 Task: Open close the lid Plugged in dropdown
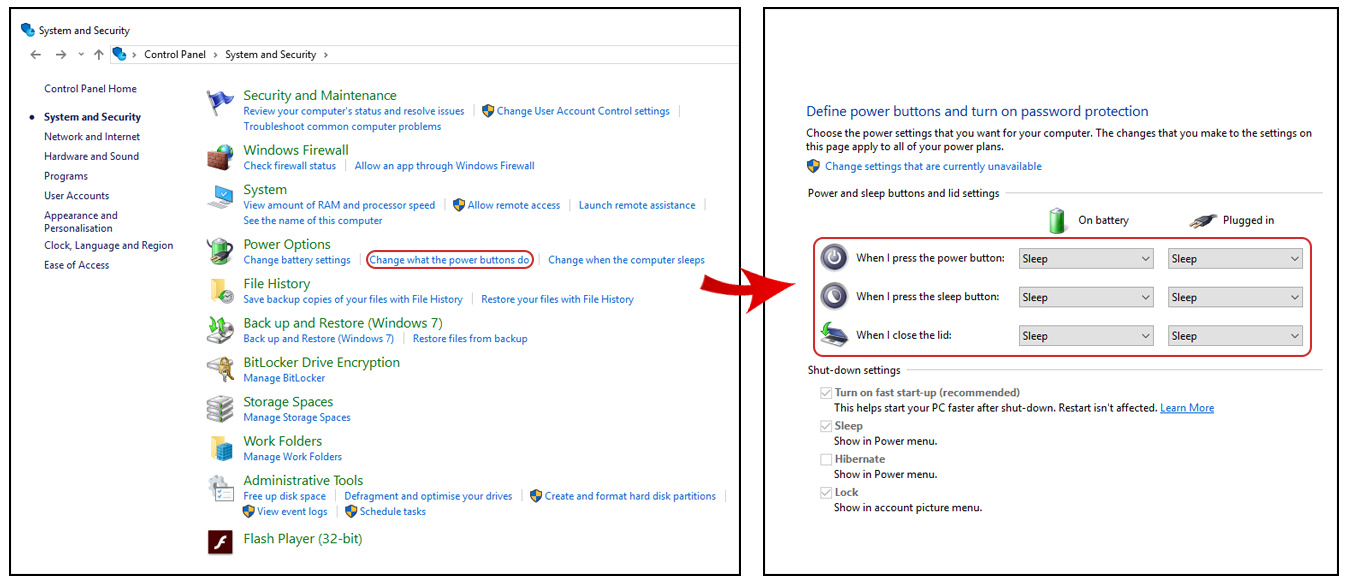click(1235, 336)
